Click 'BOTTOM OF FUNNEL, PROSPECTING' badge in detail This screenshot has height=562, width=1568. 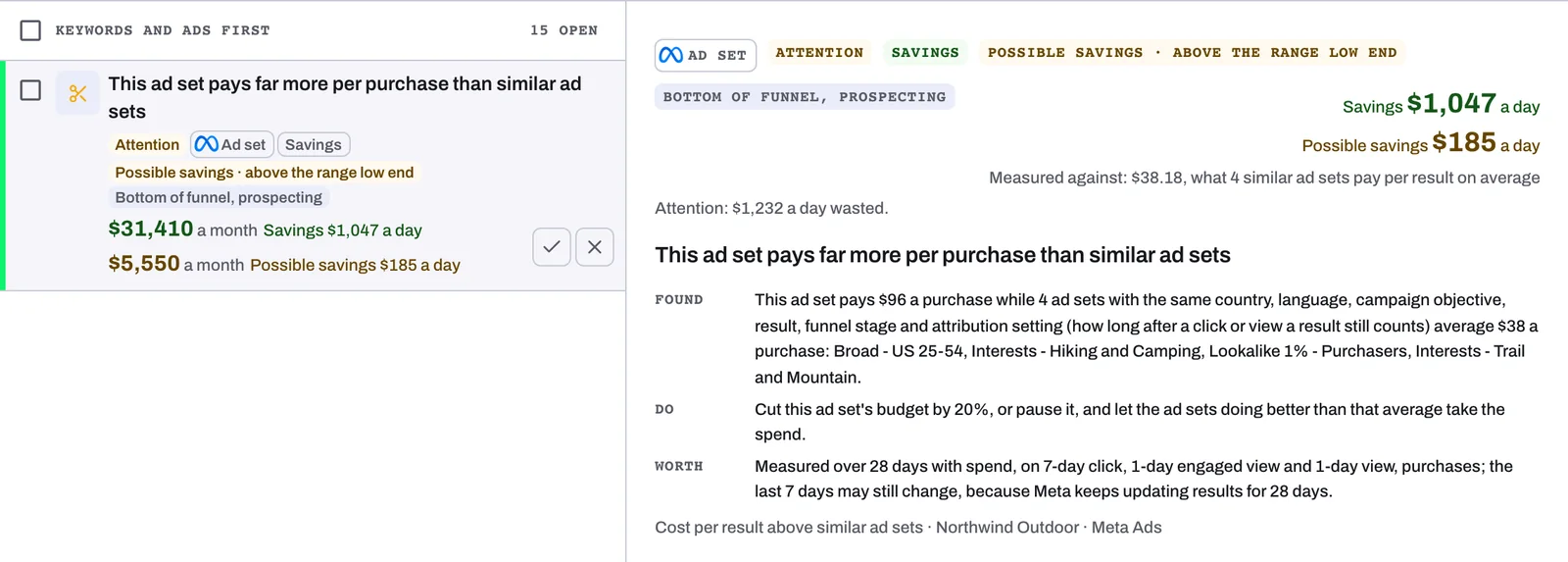(805, 97)
